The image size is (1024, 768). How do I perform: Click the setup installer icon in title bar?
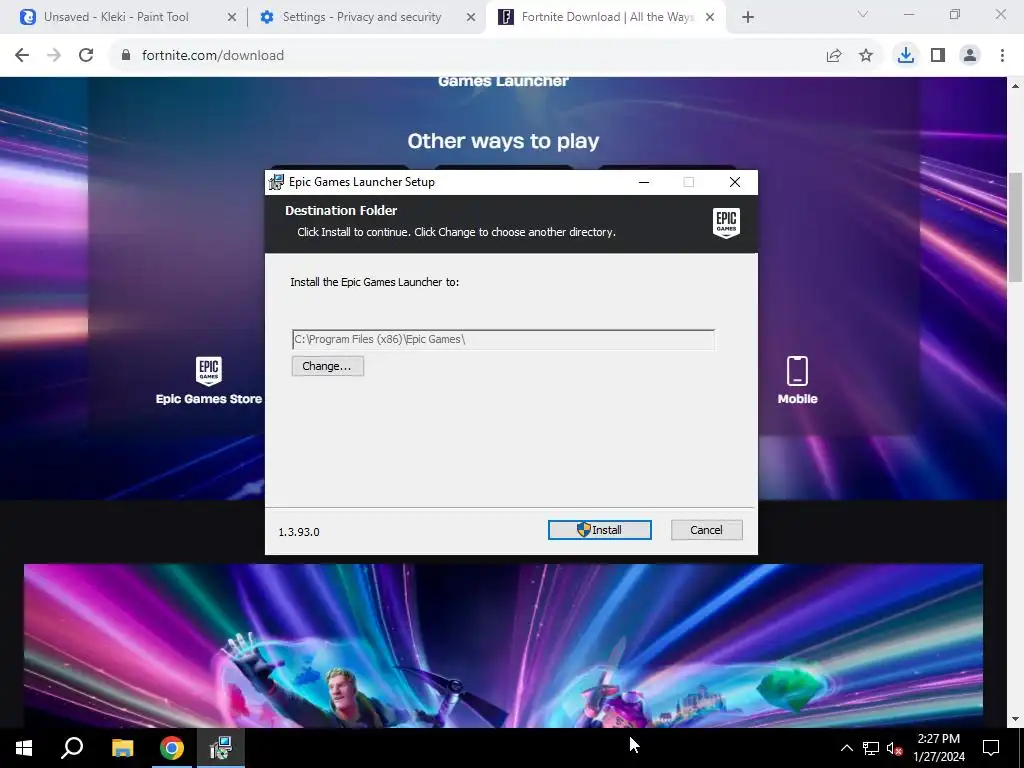tap(276, 182)
